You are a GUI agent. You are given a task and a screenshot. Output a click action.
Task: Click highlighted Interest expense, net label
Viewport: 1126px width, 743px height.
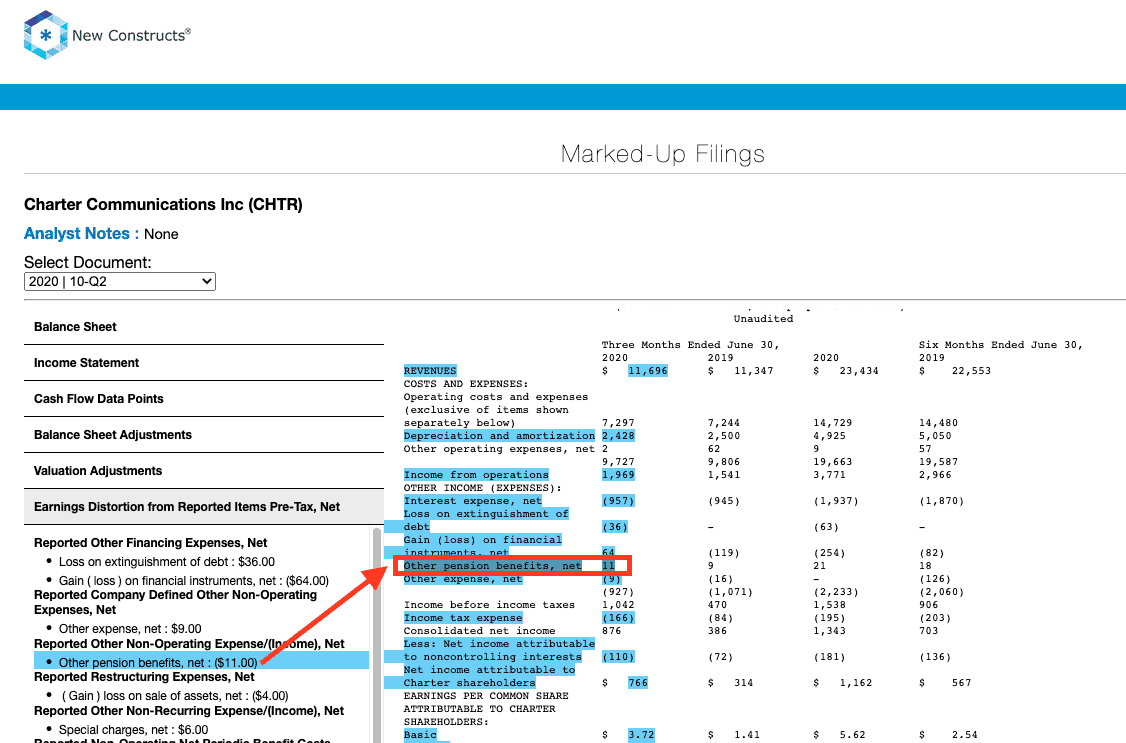tap(473, 500)
